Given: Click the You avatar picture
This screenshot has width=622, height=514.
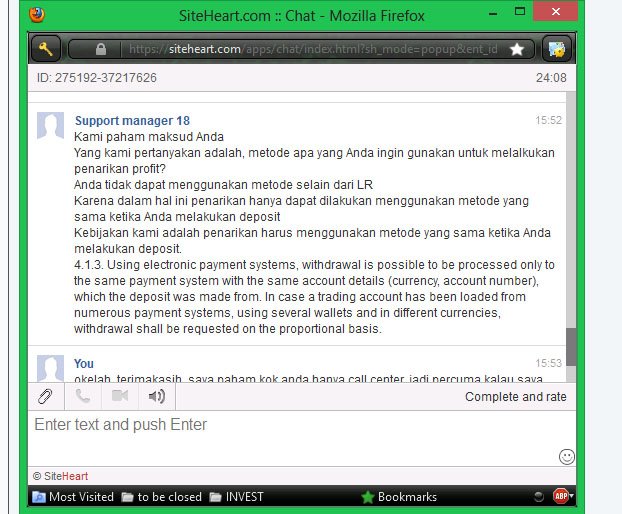Looking at the screenshot, I should coord(50,368).
